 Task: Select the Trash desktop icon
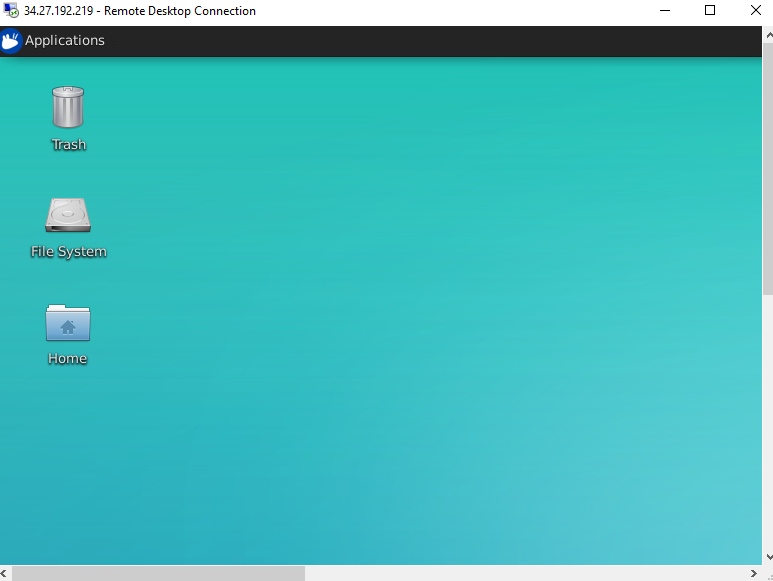click(x=68, y=107)
